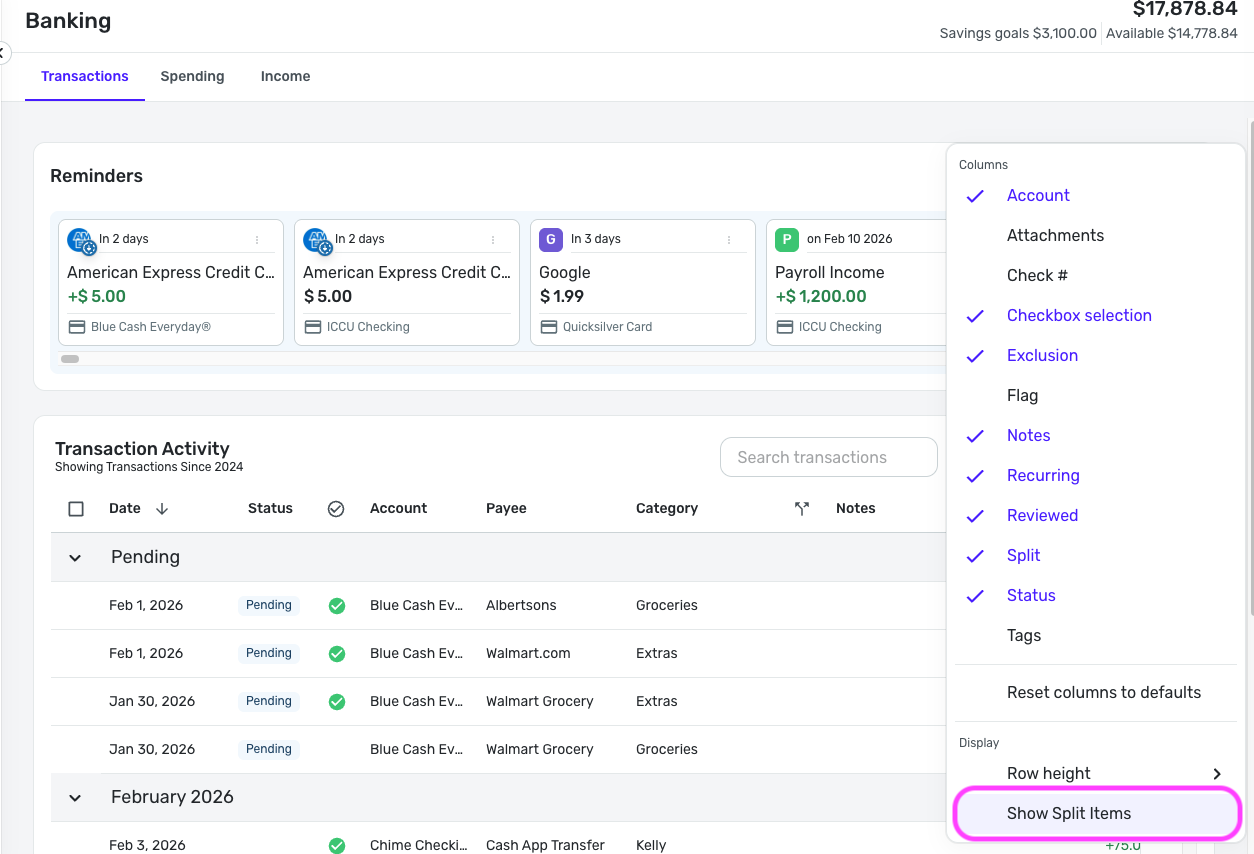Switch to the Spending tab
The image size is (1254, 854).
192,77
